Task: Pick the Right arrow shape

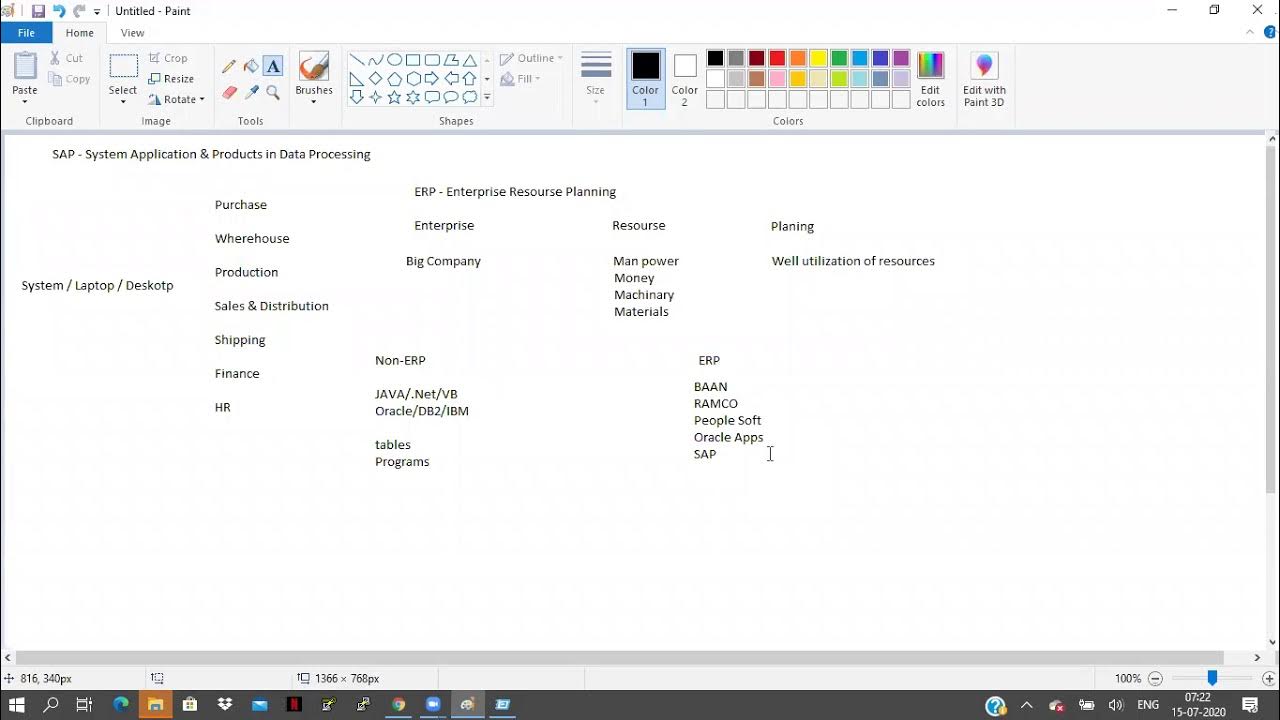Action: click(x=432, y=79)
